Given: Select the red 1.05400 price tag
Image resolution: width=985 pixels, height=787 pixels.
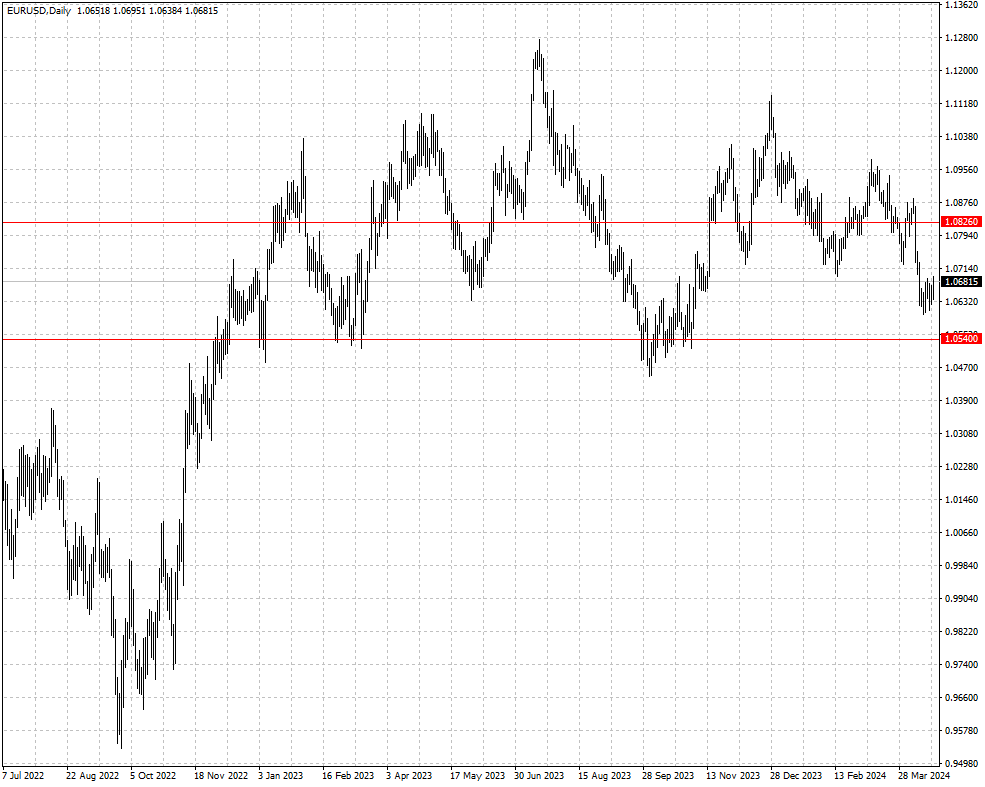Looking at the screenshot, I should [961, 339].
